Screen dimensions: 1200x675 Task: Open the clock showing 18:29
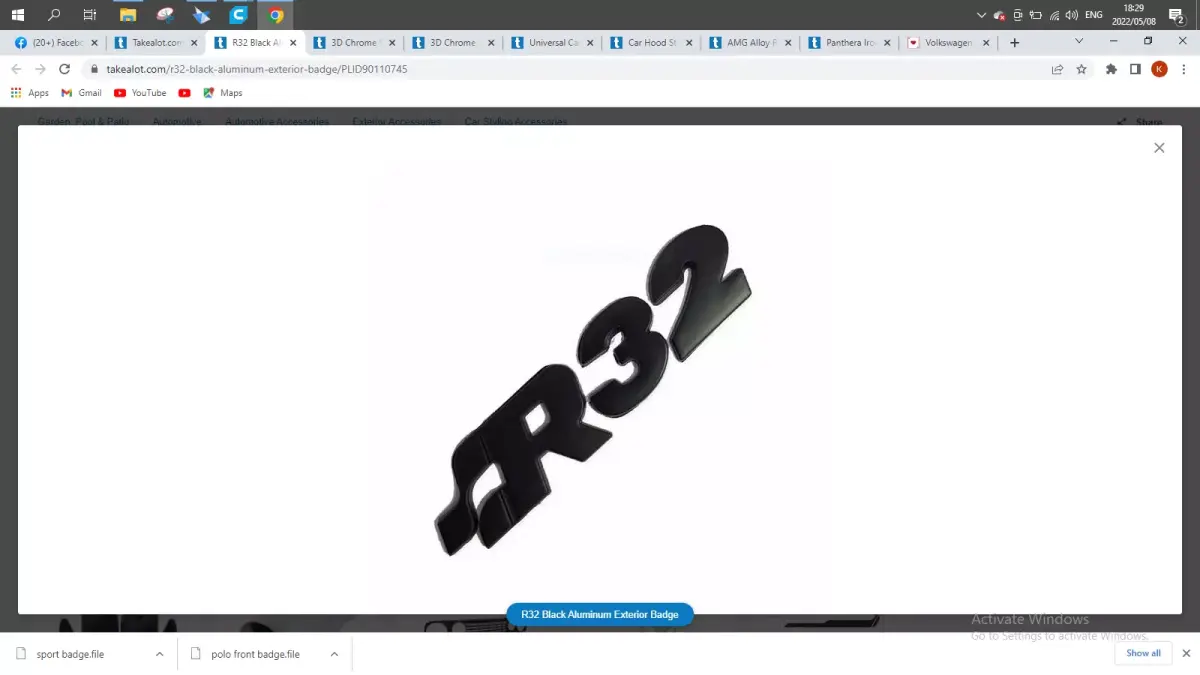point(1133,15)
